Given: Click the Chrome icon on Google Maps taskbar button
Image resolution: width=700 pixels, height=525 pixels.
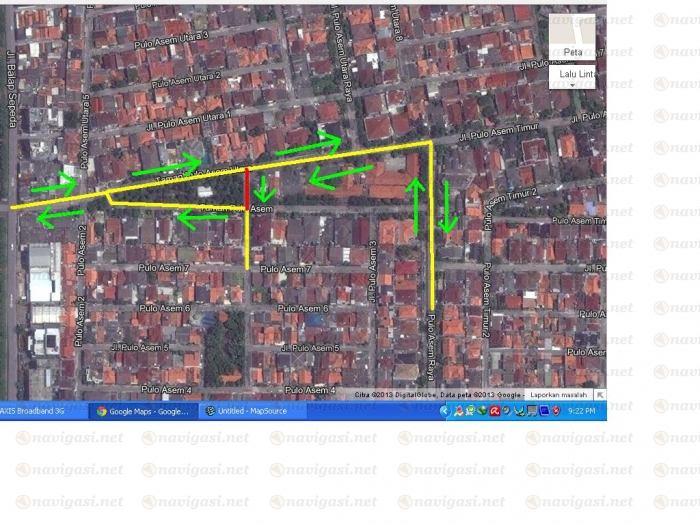Looking at the screenshot, I should (100, 411).
